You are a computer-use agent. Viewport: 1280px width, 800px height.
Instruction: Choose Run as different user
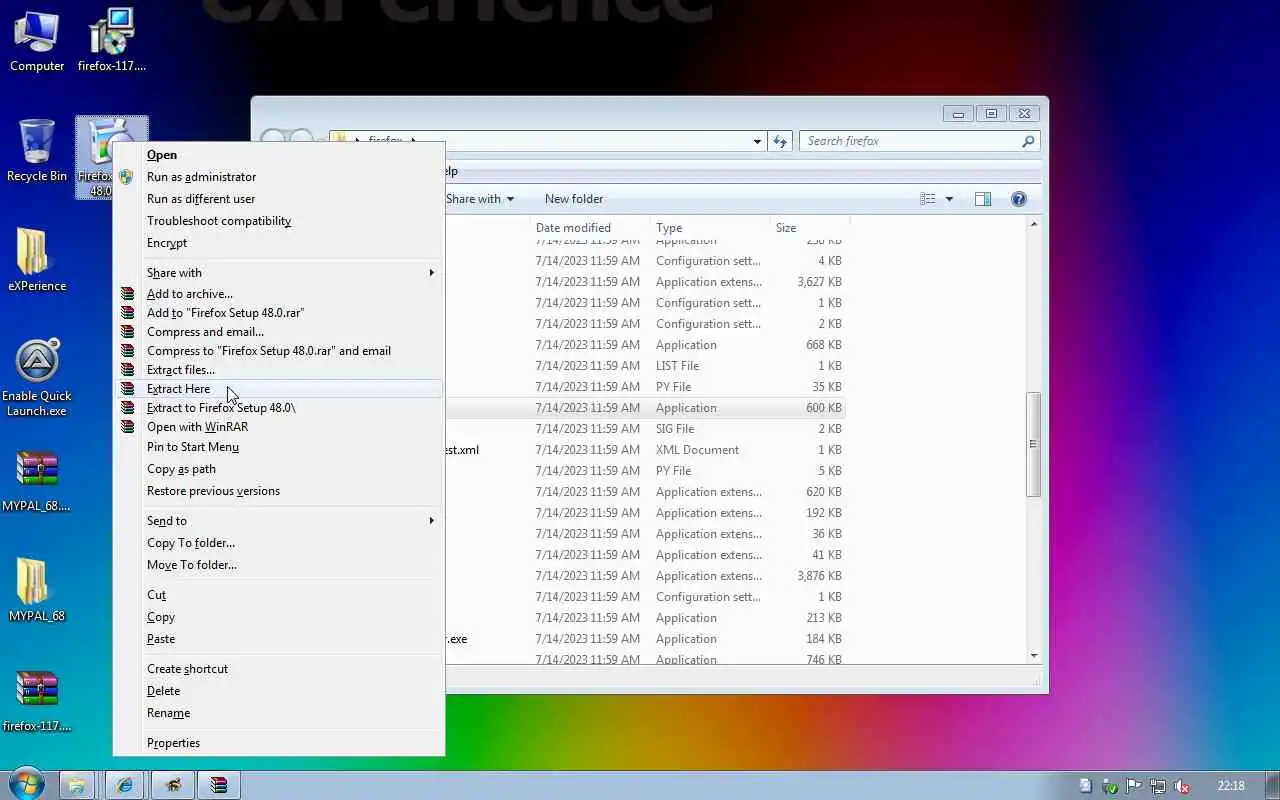[x=279, y=199]
